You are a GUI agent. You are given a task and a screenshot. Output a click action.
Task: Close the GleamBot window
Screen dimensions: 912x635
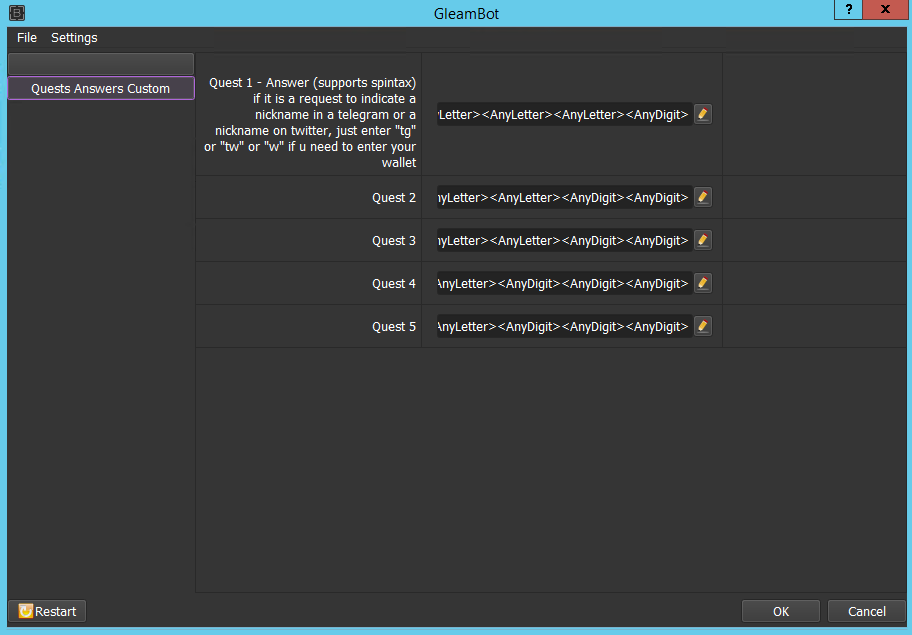(885, 10)
